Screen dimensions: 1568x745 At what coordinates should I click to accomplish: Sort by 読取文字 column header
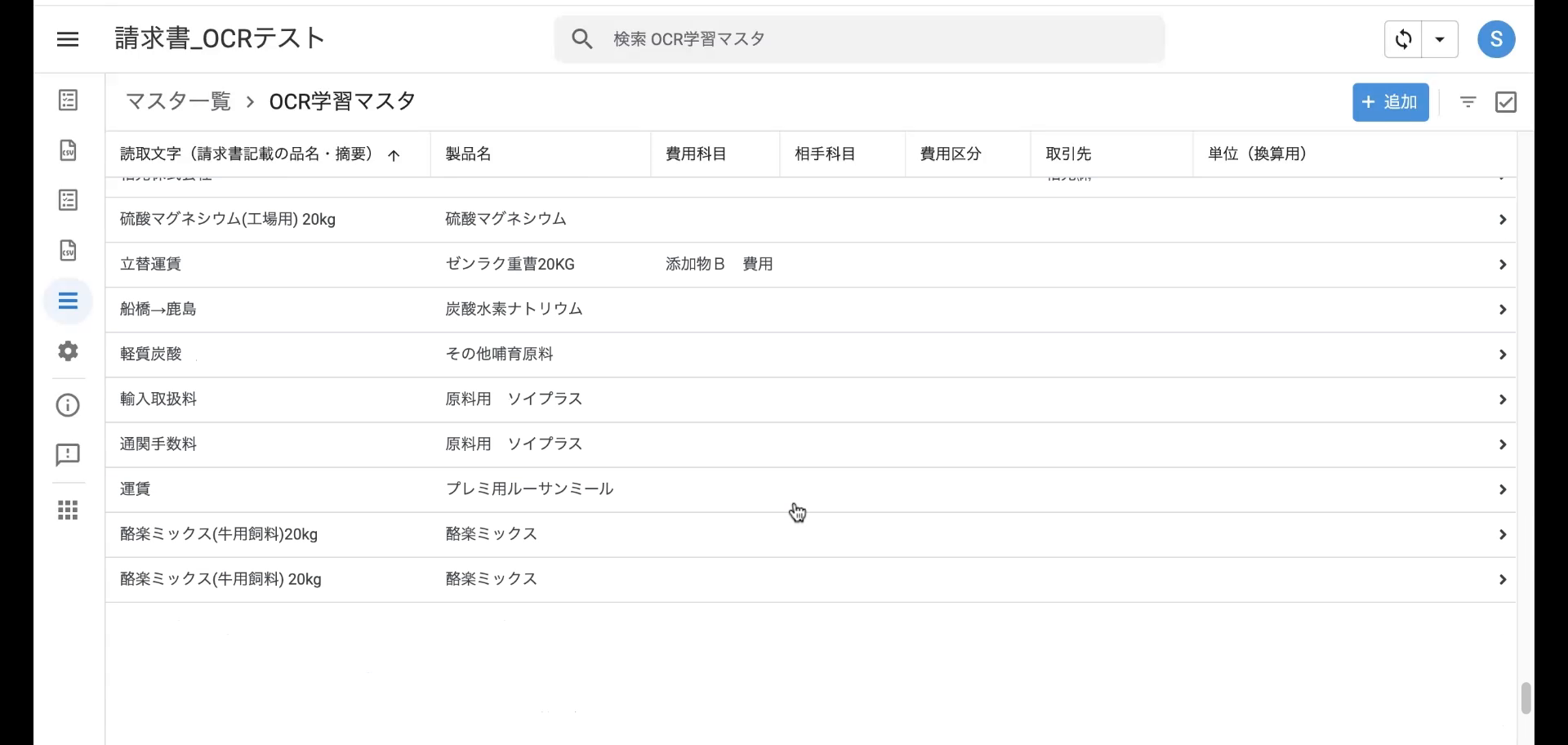(247, 154)
